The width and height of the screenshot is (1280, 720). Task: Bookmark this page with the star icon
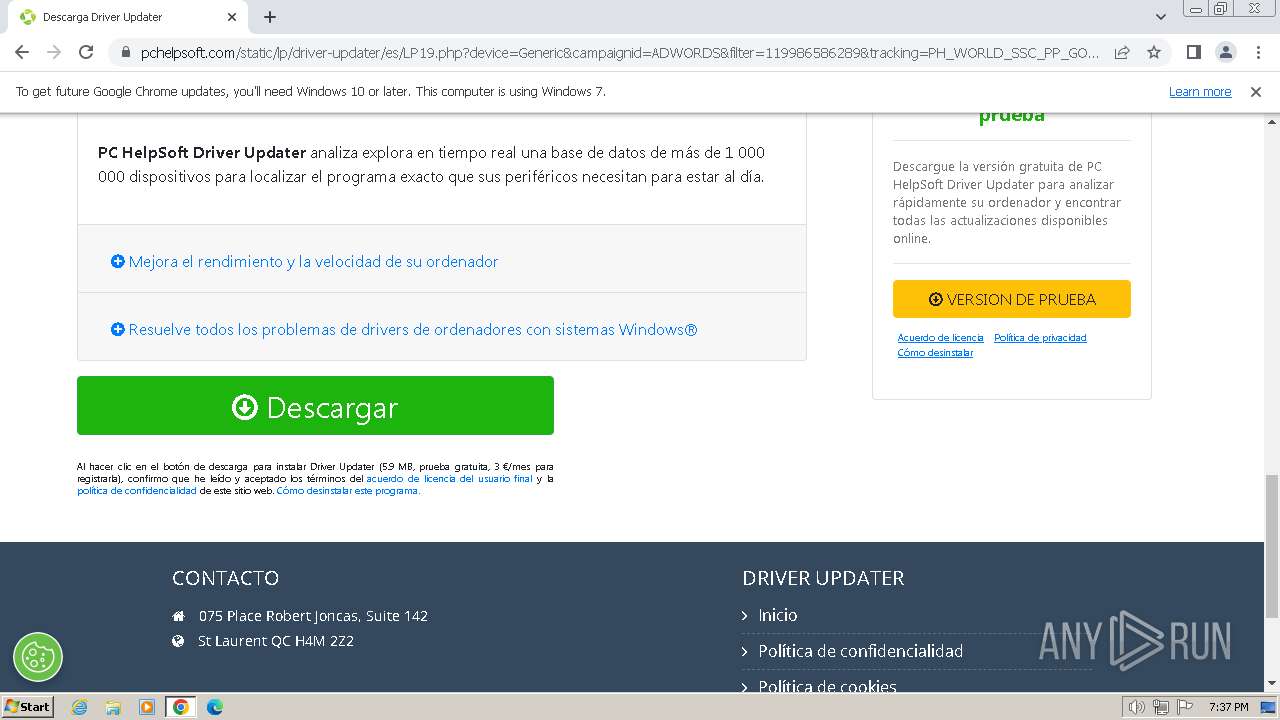[1154, 52]
